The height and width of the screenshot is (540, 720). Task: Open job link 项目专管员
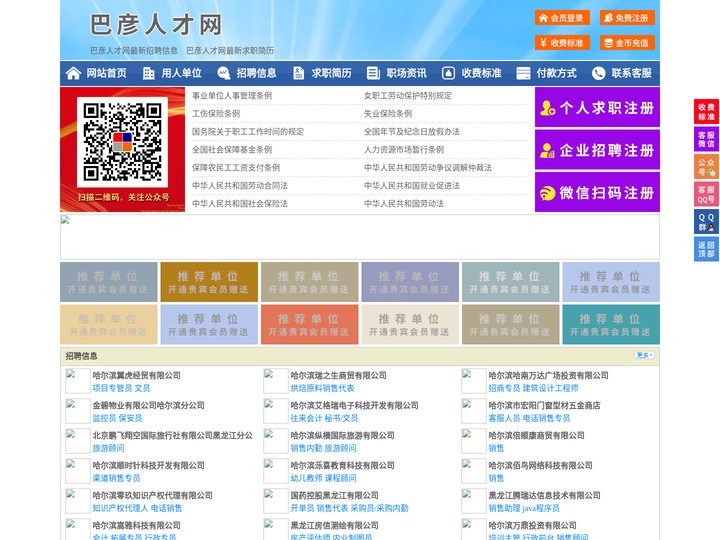click(112, 388)
